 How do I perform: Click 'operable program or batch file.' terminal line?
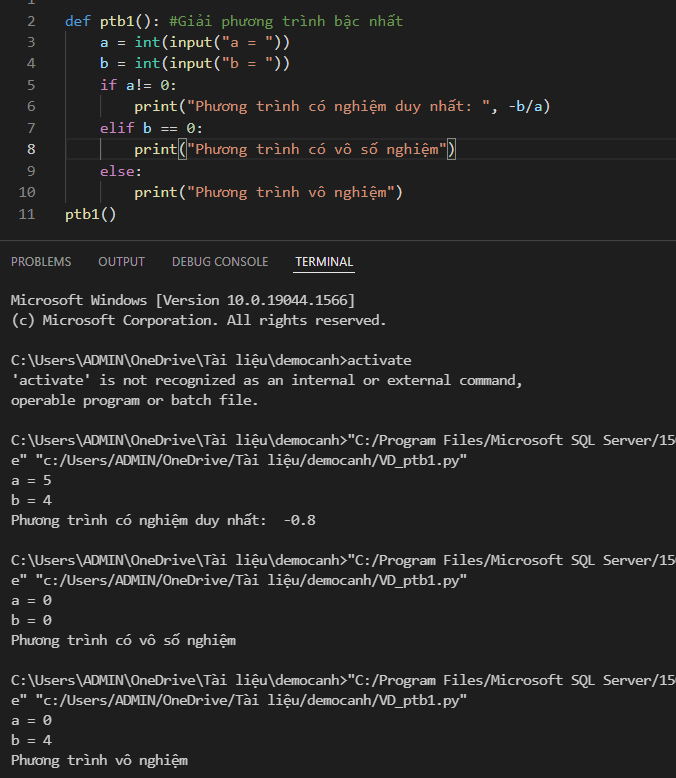pyautogui.click(x=135, y=400)
